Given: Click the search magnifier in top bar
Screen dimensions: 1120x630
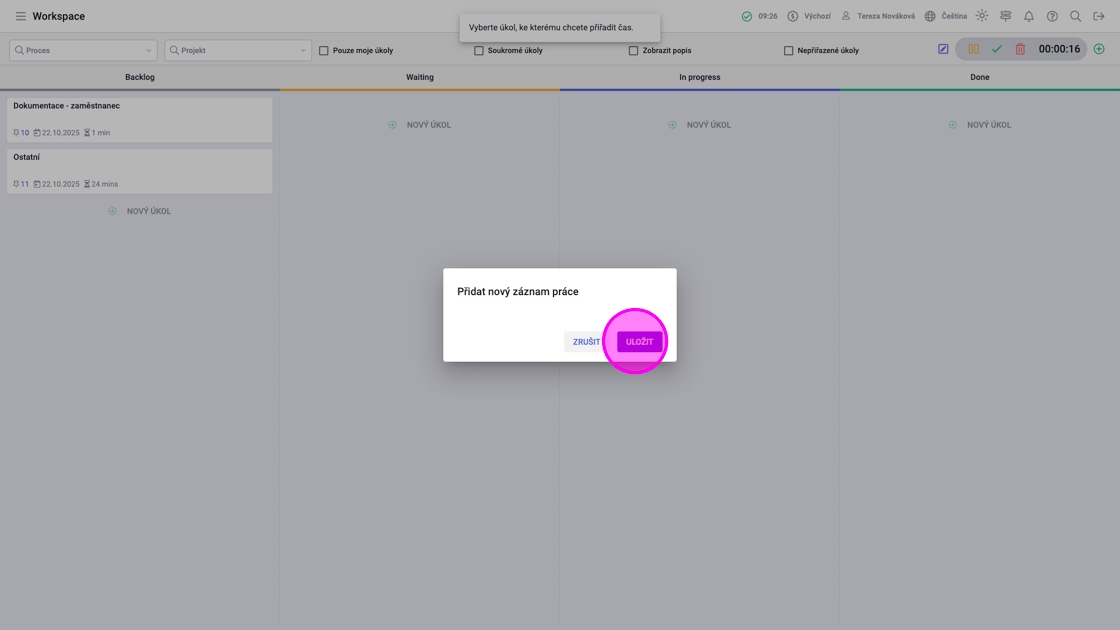Looking at the screenshot, I should coord(1075,16).
